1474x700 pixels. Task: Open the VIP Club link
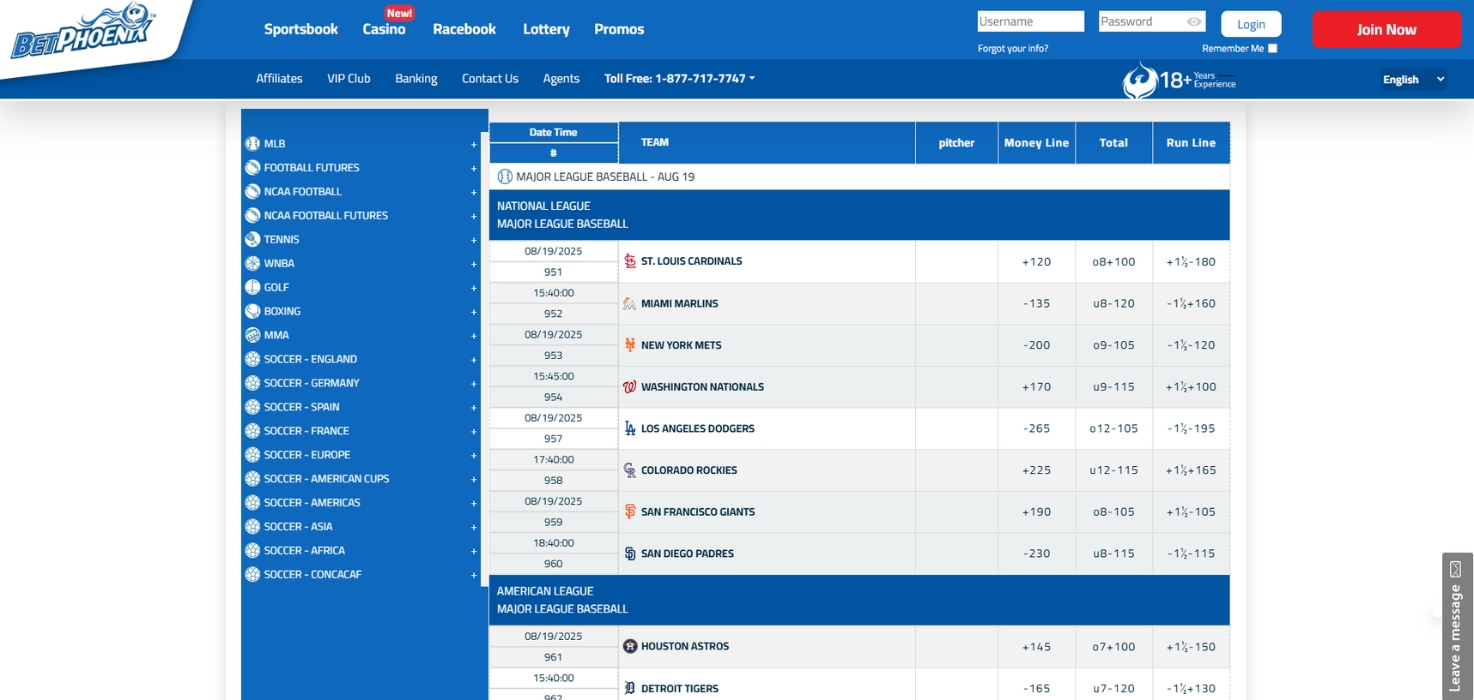click(349, 78)
